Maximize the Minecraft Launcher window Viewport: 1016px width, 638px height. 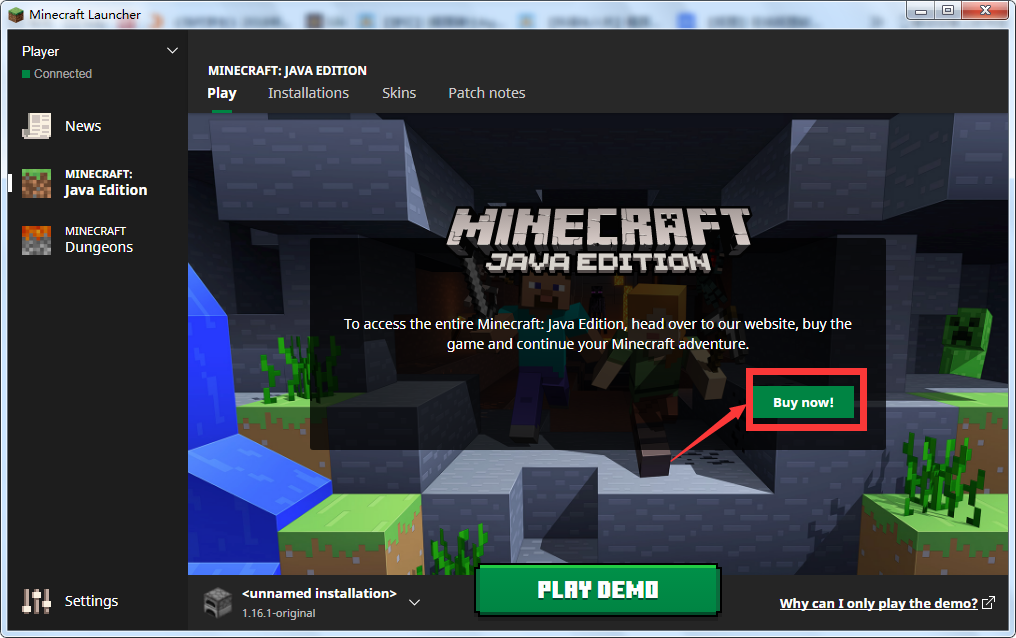coord(948,10)
